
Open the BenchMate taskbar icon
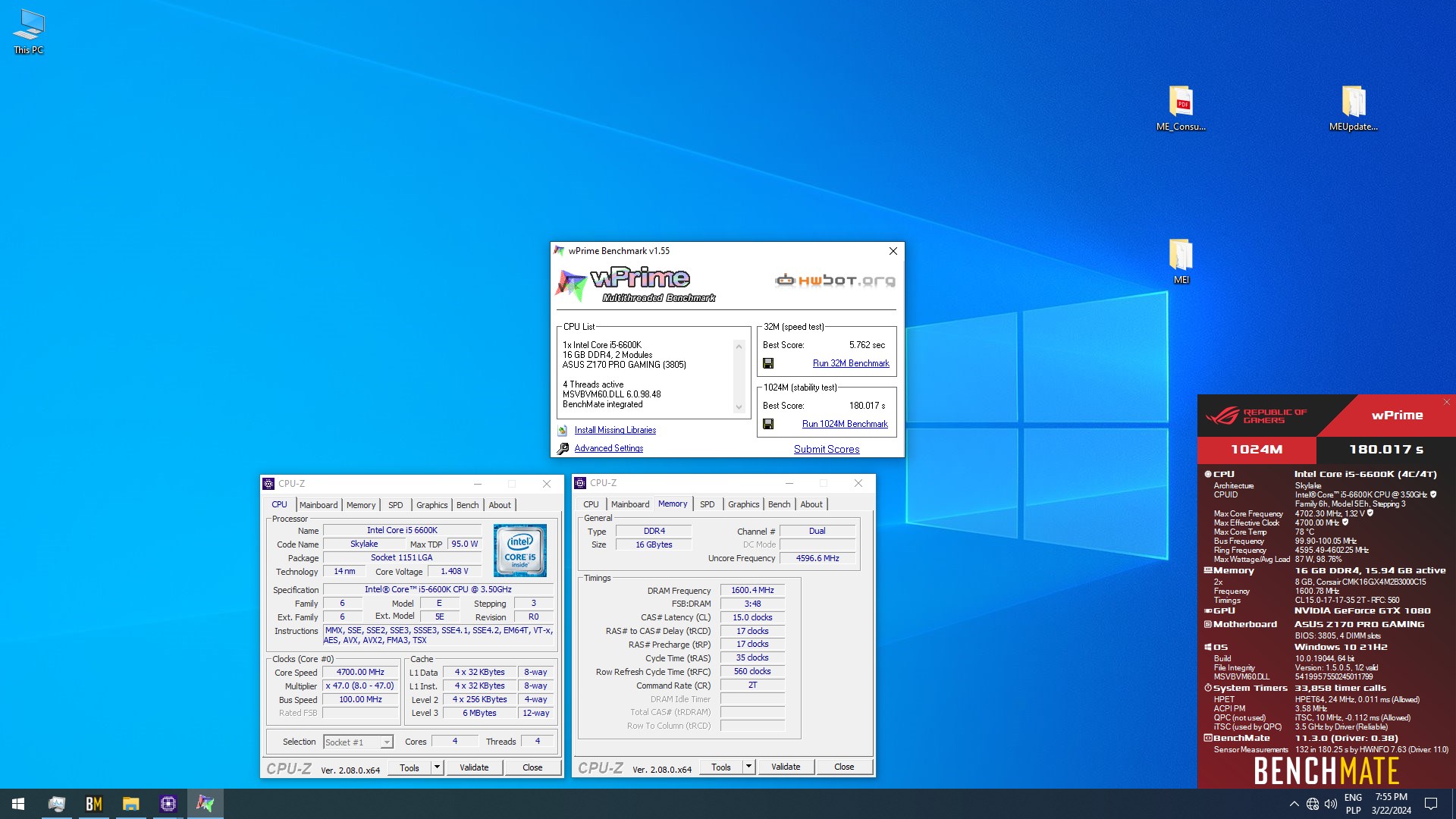click(94, 804)
